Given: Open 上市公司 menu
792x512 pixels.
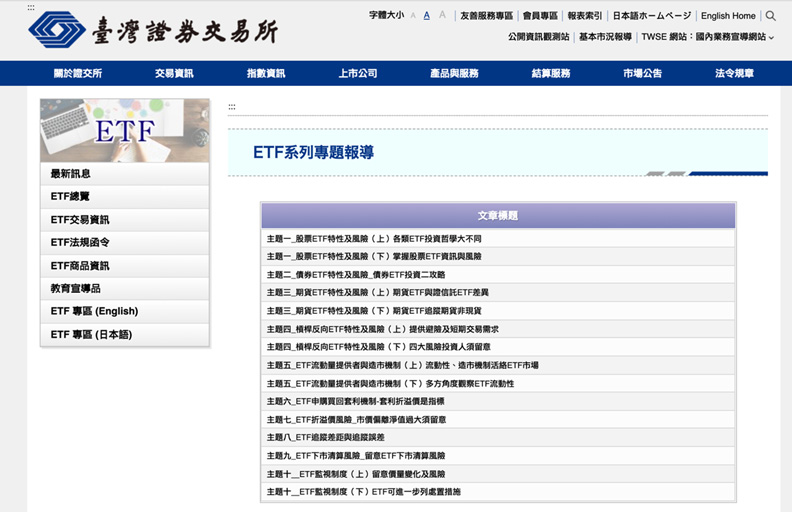Looking at the screenshot, I should click(358, 73).
